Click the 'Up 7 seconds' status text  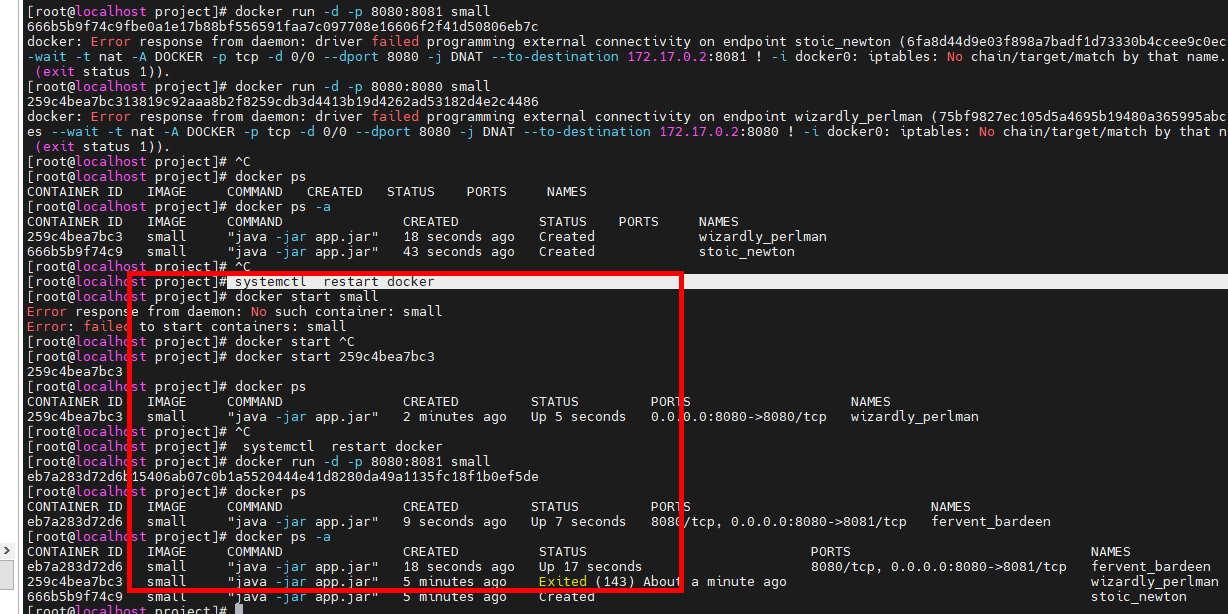click(578, 521)
